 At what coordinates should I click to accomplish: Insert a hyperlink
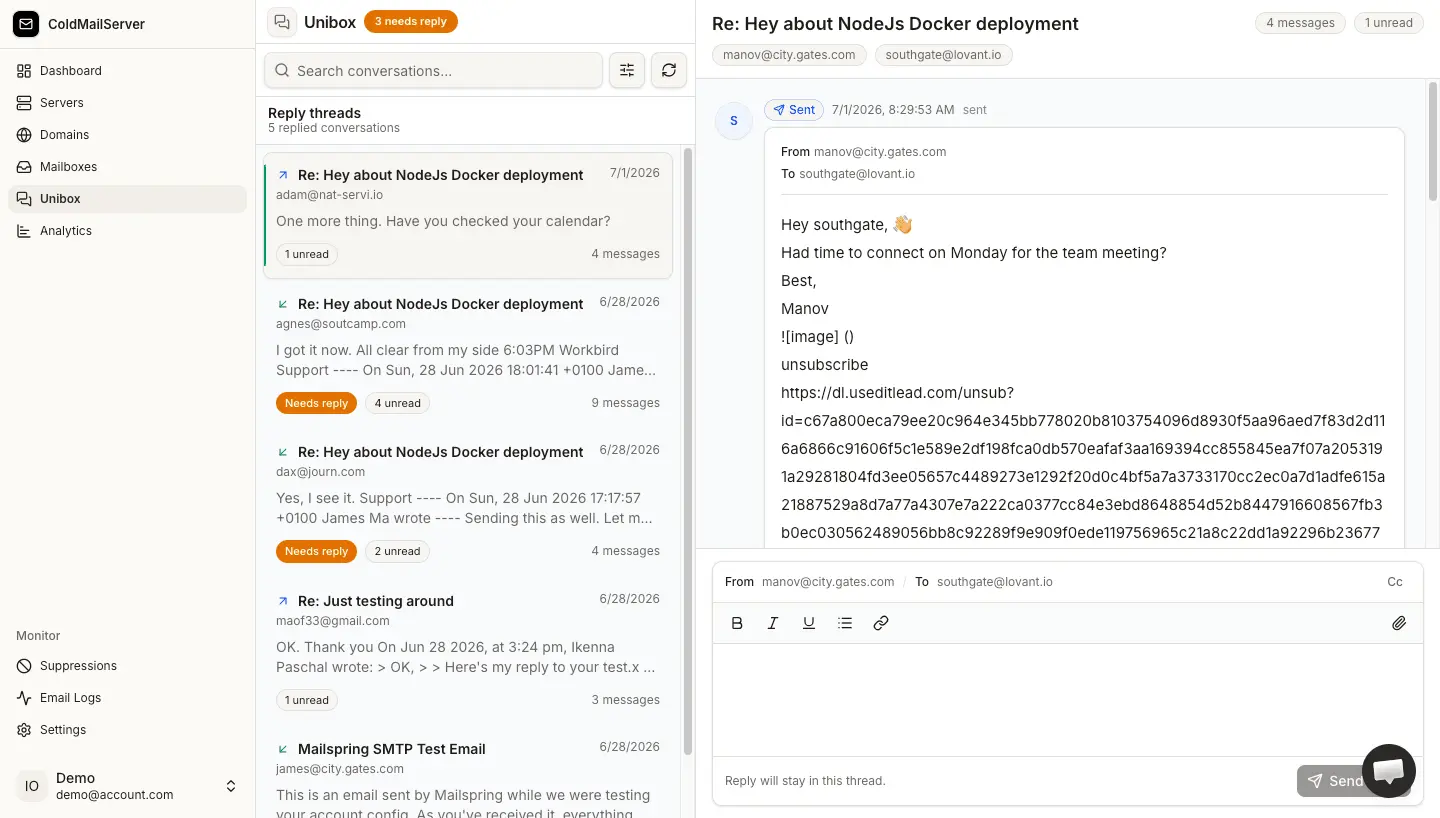(881, 623)
